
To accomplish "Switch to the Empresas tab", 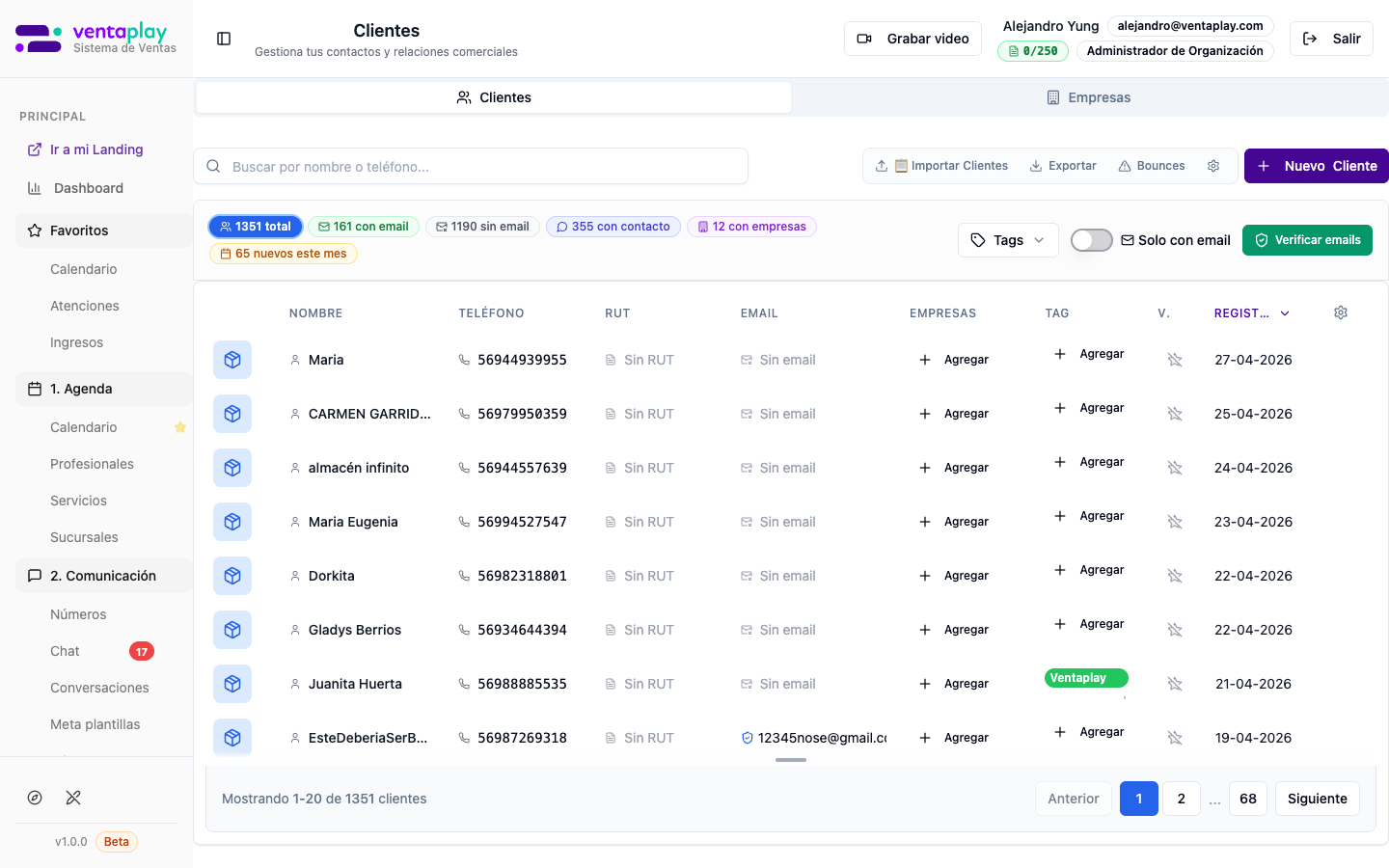I will click(x=1089, y=97).
